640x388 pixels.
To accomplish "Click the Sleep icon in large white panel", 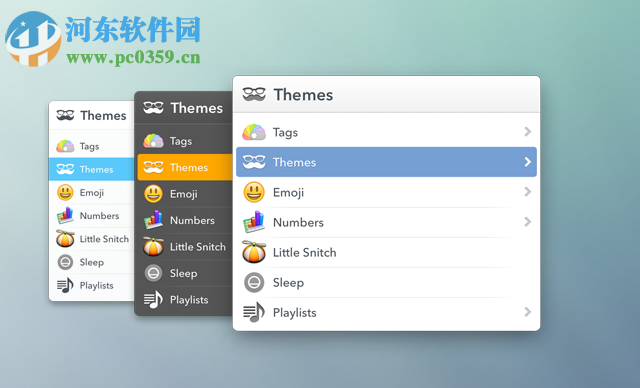I will pyautogui.click(x=254, y=282).
